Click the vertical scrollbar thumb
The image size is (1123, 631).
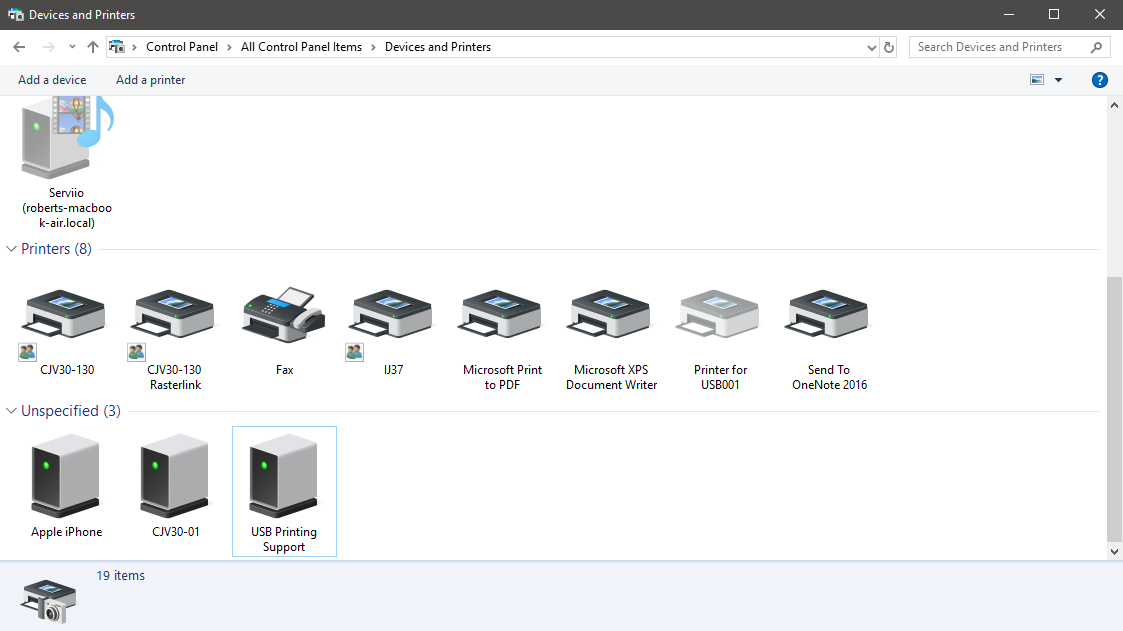(x=1114, y=408)
